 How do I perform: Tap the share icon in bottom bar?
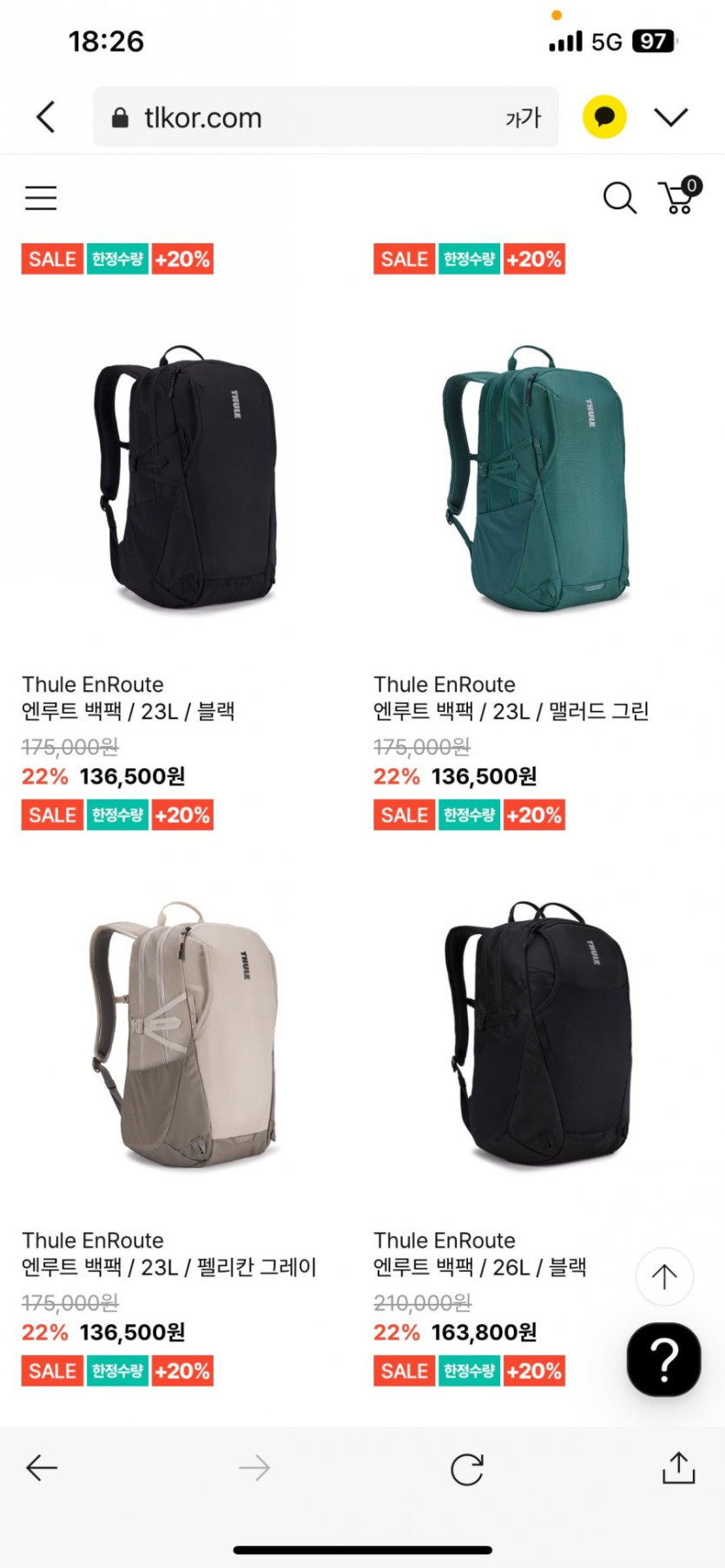(678, 1467)
